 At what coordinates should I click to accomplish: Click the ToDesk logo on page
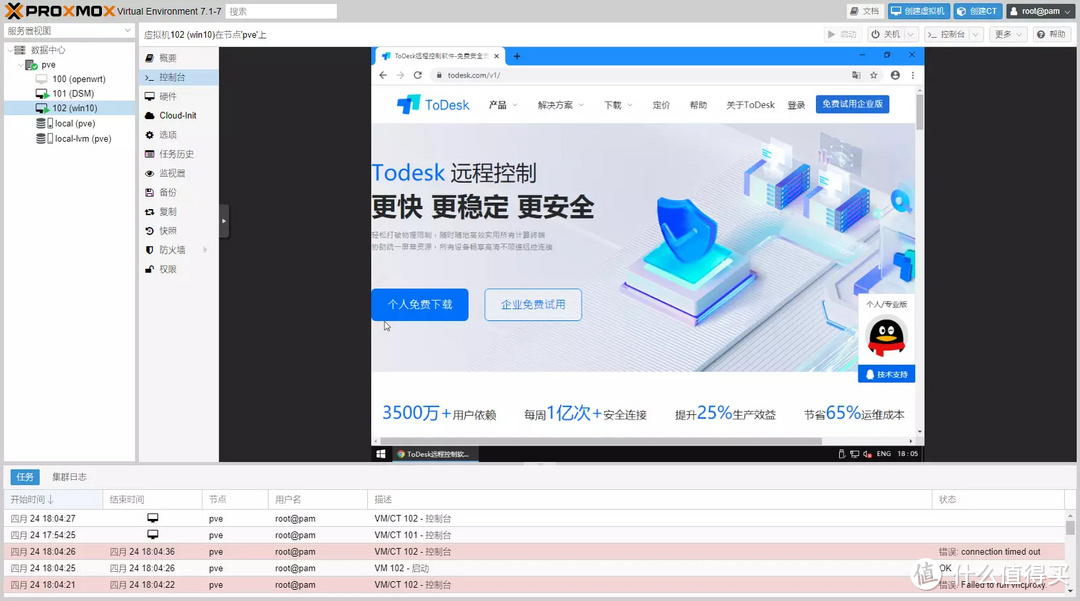pos(433,105)
